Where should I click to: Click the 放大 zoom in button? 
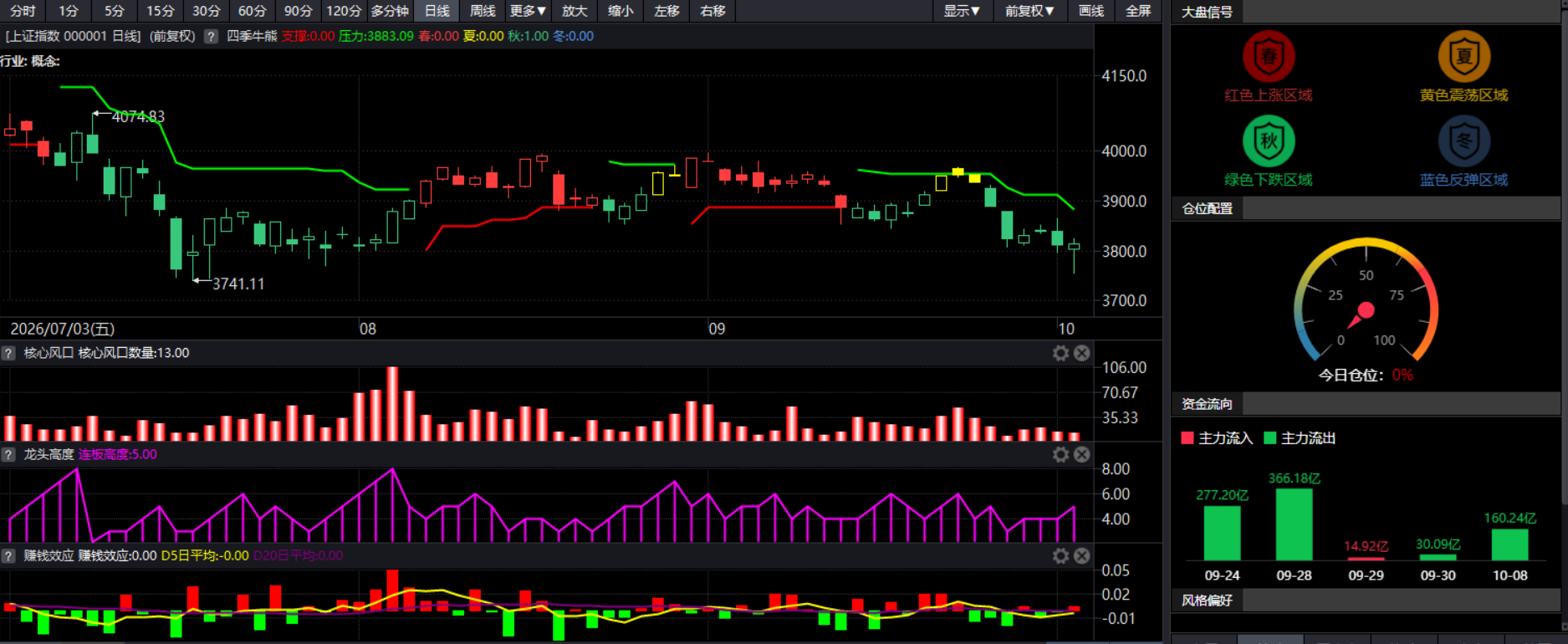coord(575,11)
